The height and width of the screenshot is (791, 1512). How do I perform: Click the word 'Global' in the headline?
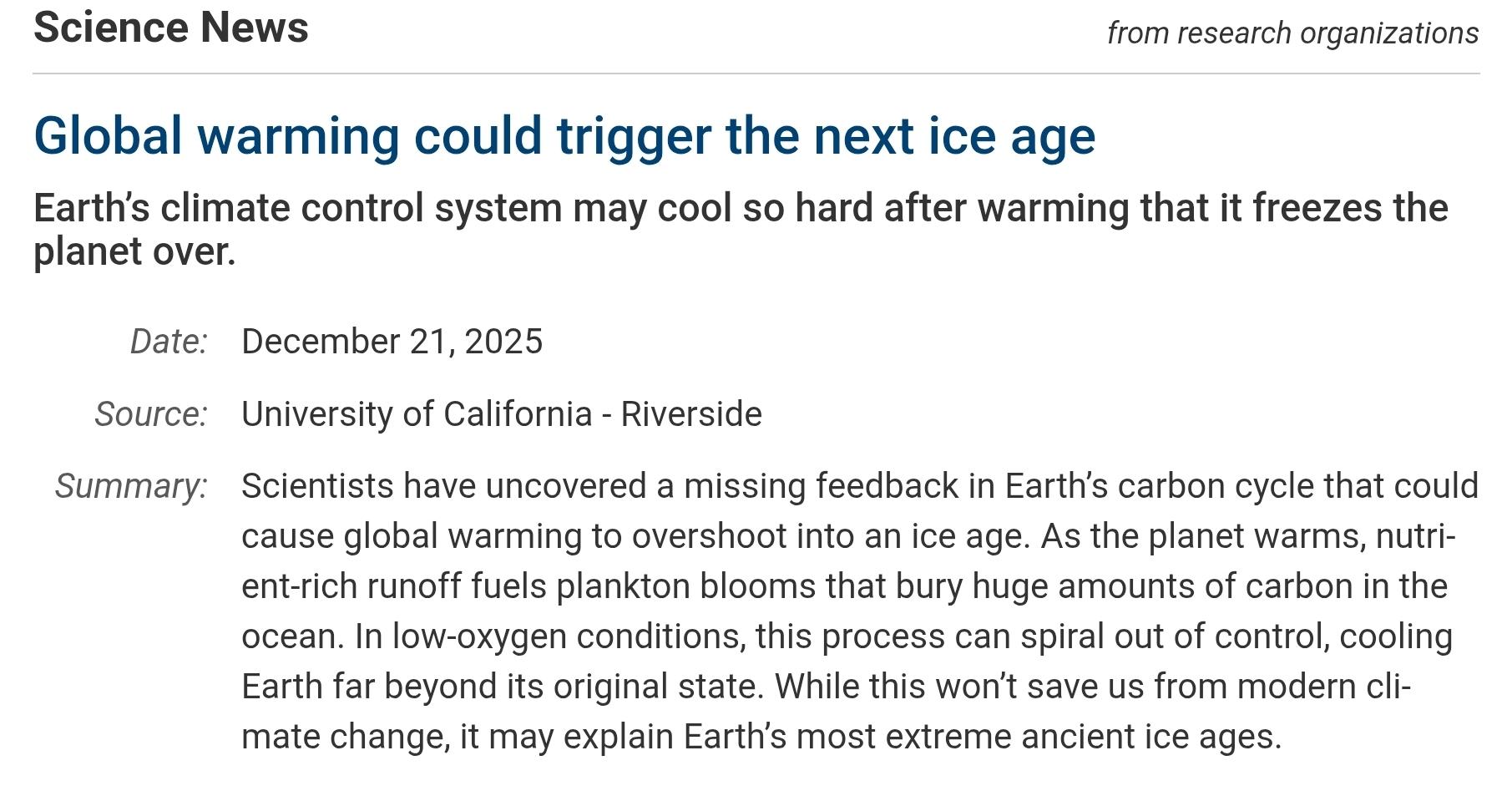click(108, 135)
